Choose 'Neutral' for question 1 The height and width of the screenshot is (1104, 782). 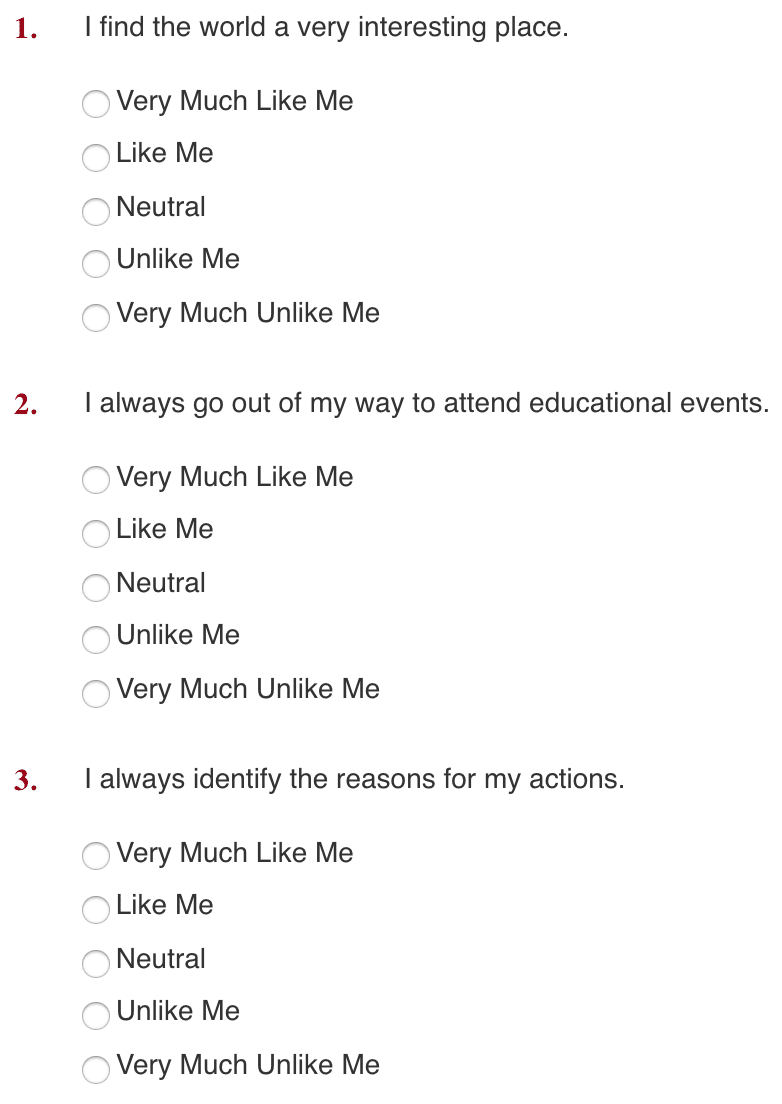(96, 211)
